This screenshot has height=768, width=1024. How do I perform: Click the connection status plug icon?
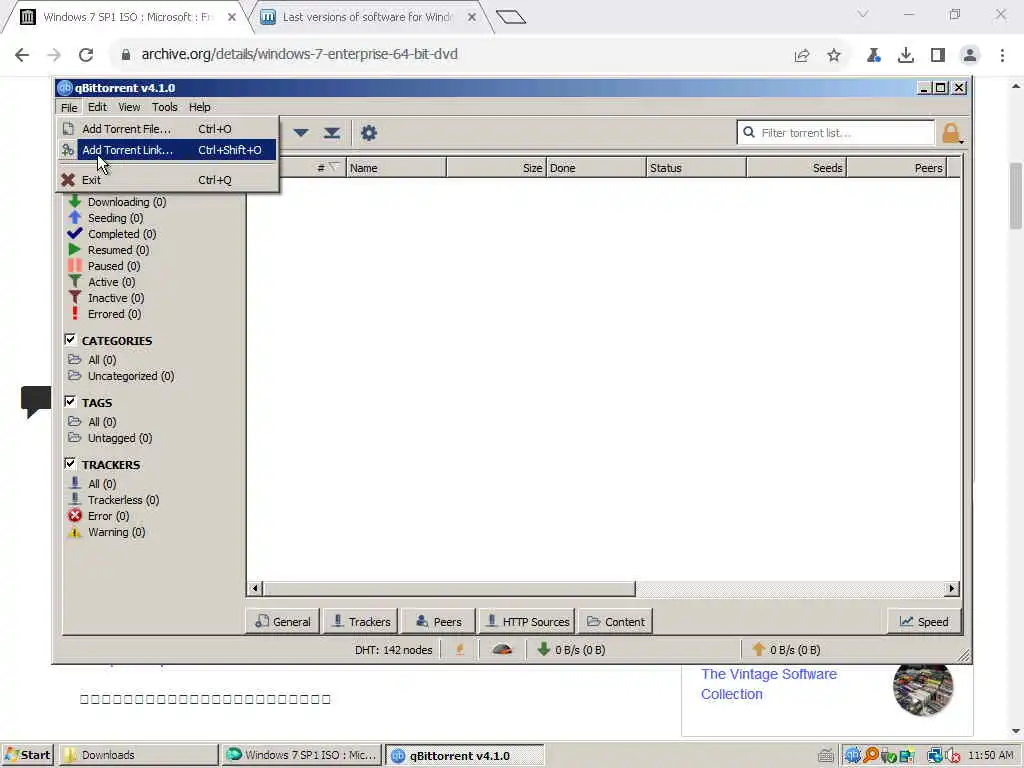pyautogui.click(x=460, y=650)
